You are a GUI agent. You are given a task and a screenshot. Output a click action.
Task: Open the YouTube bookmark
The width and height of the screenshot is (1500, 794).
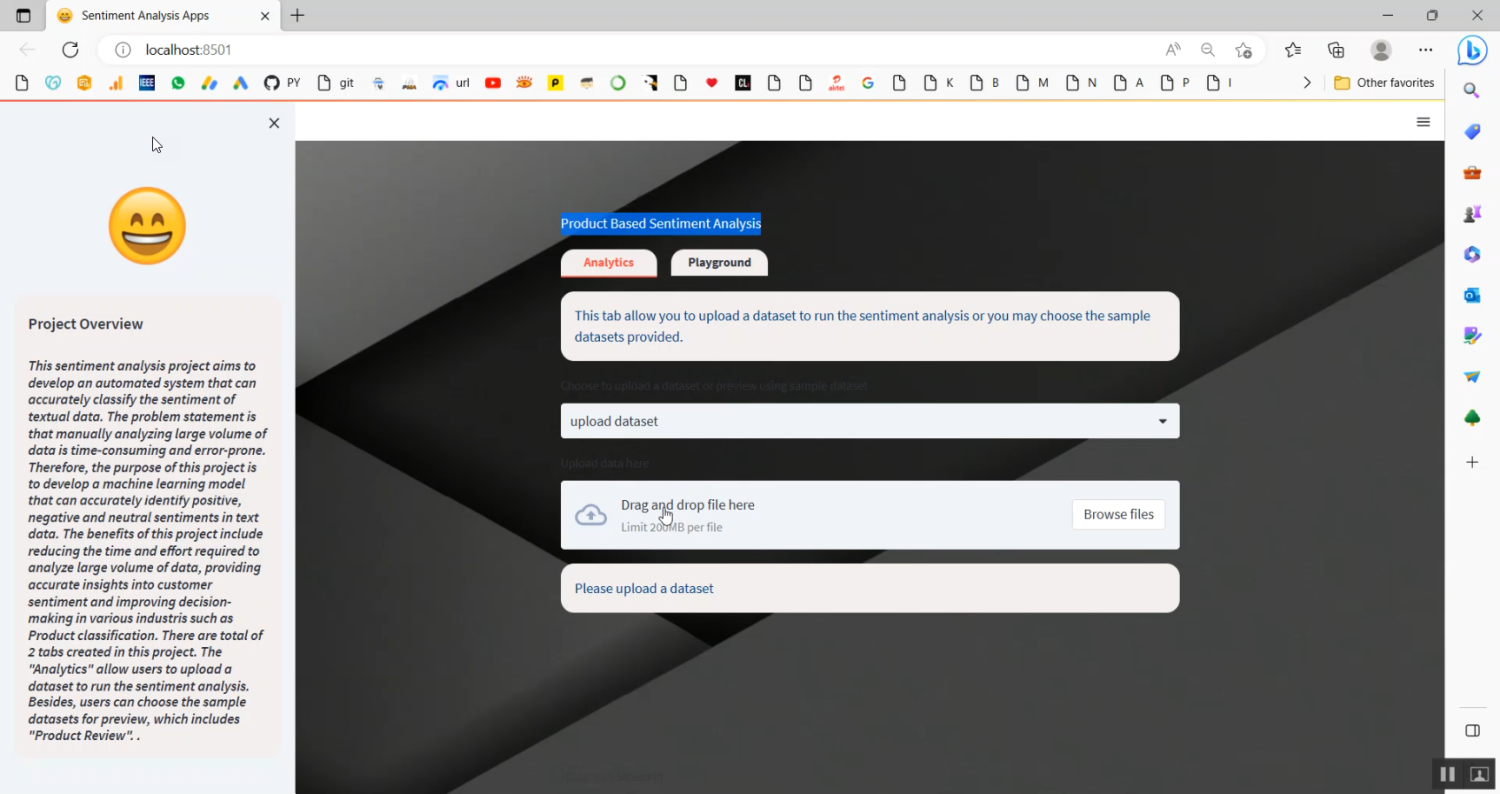(493, 83)
